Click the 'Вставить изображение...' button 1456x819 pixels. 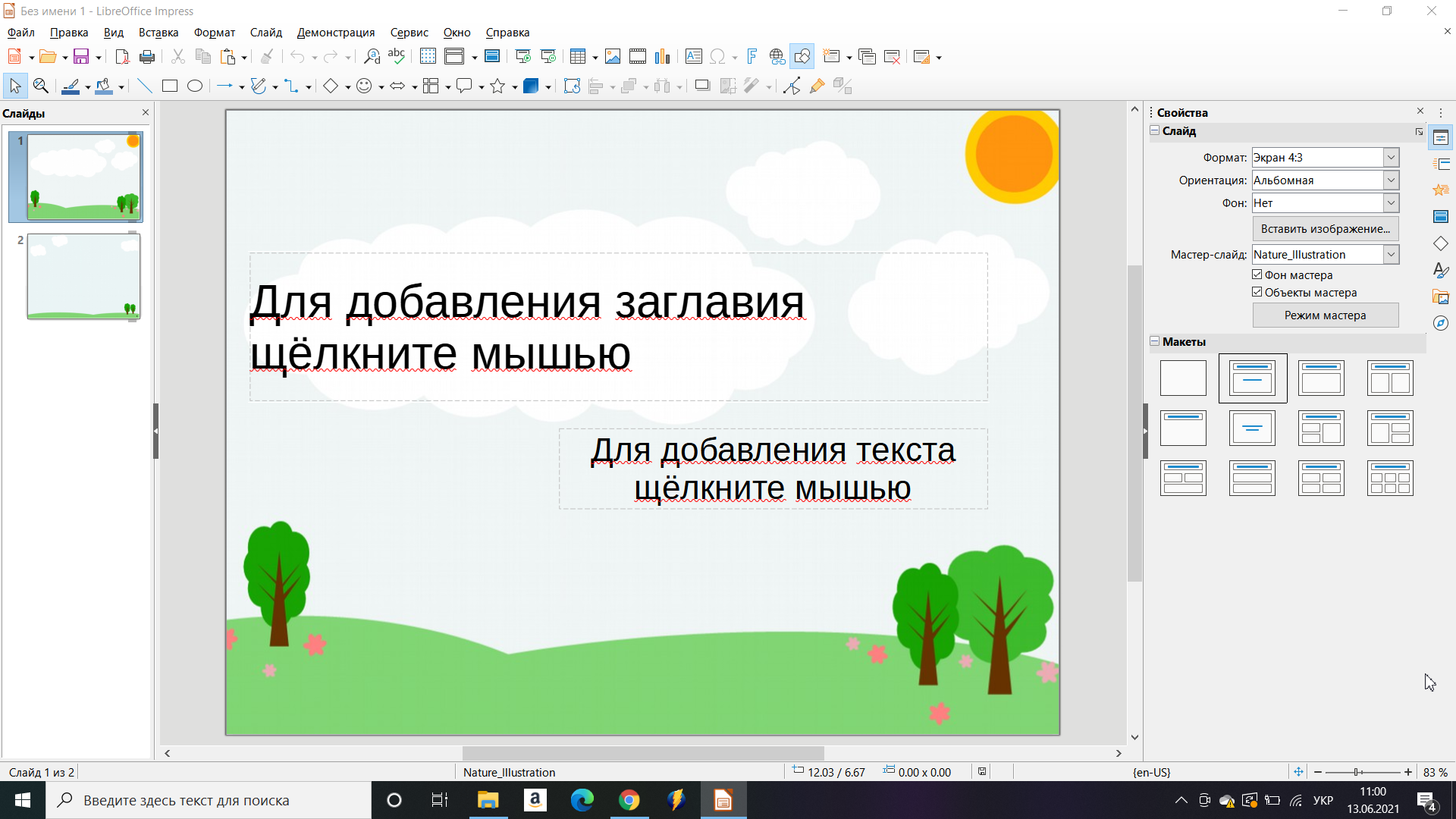[x=1325, y=229]
